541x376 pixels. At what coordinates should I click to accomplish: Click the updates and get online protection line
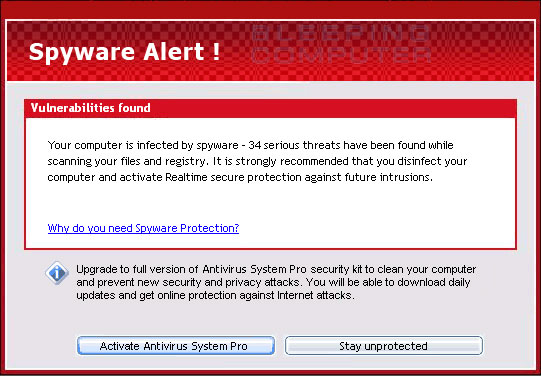(215, 295)
